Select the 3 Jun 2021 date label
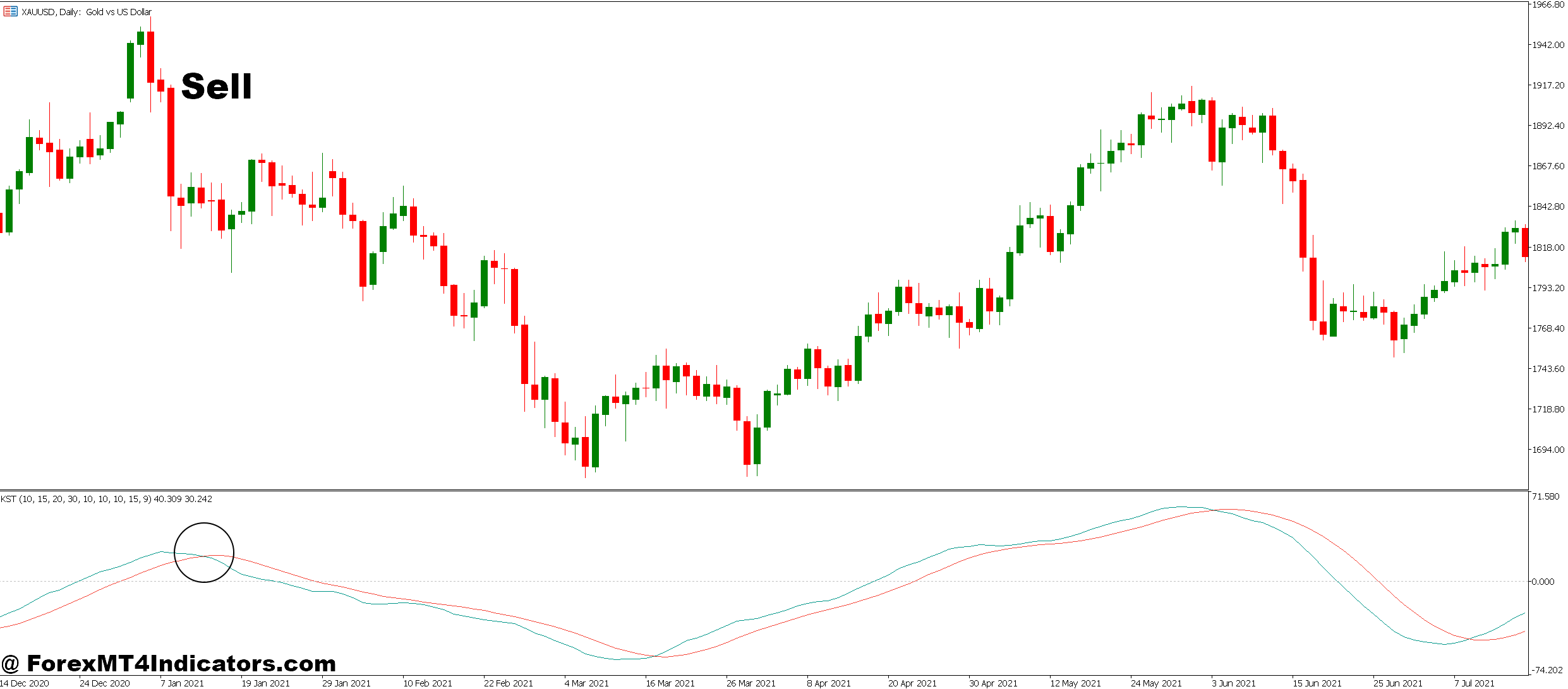The width and height of the screenshot is (1568, 689). [1233, 683]
